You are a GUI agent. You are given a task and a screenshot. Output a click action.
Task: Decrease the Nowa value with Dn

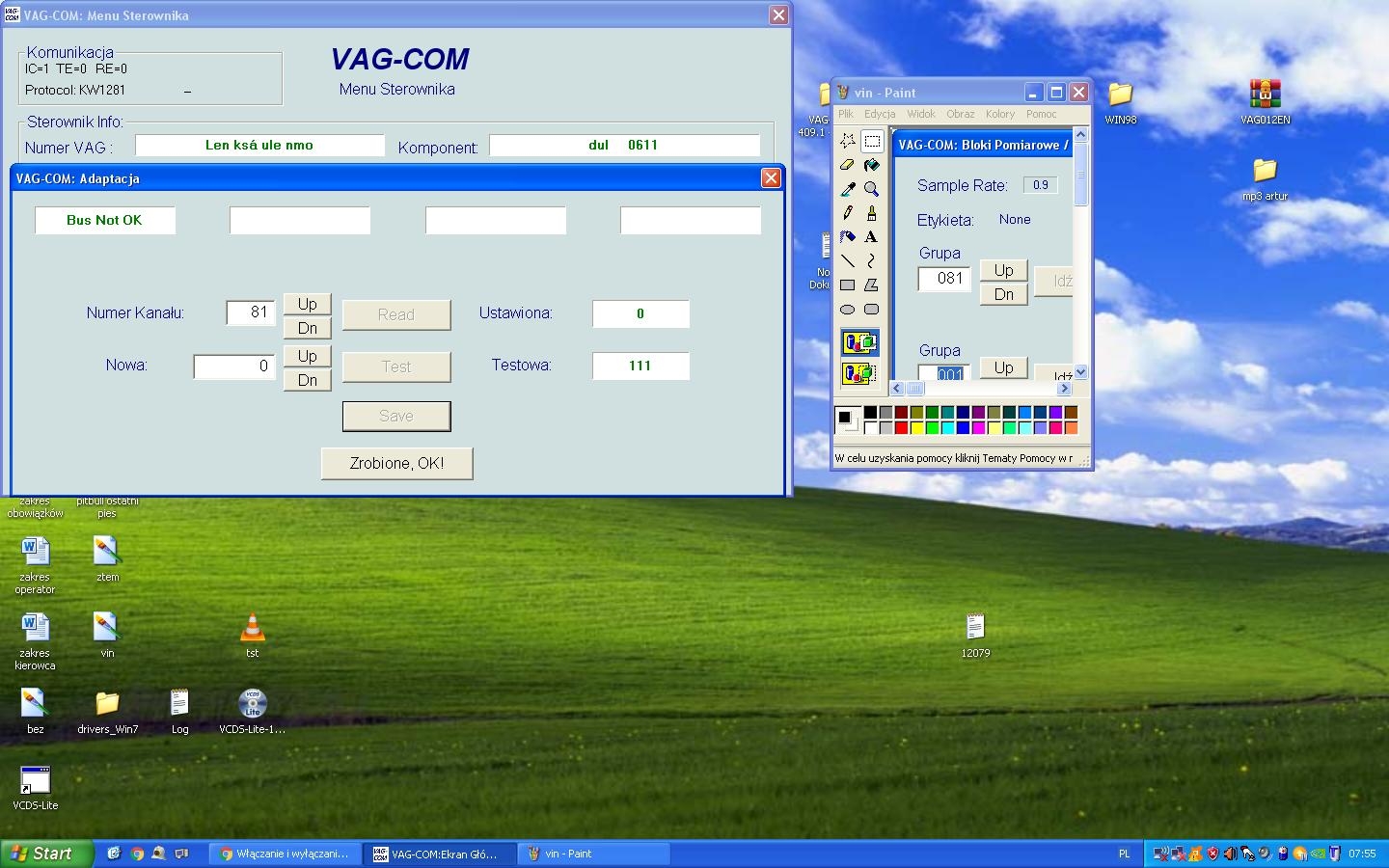[x=308, y=380]
